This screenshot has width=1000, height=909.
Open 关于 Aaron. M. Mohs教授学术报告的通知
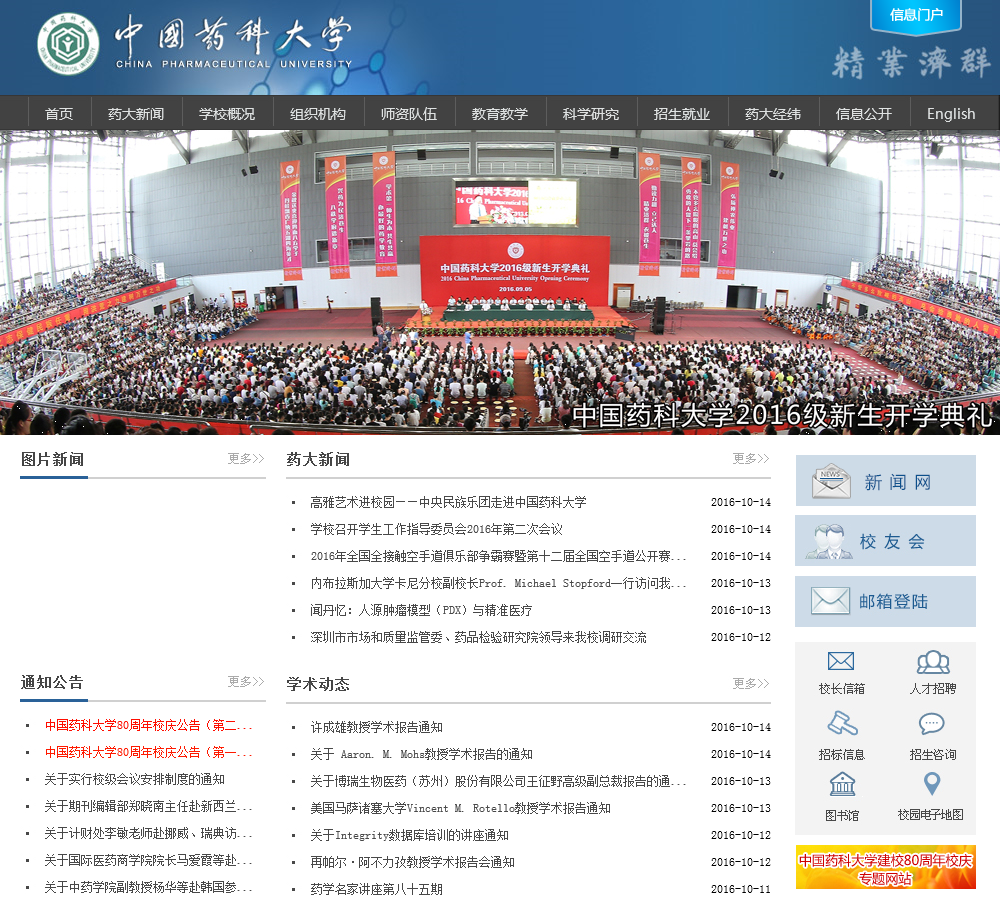[x=422, y=754]
